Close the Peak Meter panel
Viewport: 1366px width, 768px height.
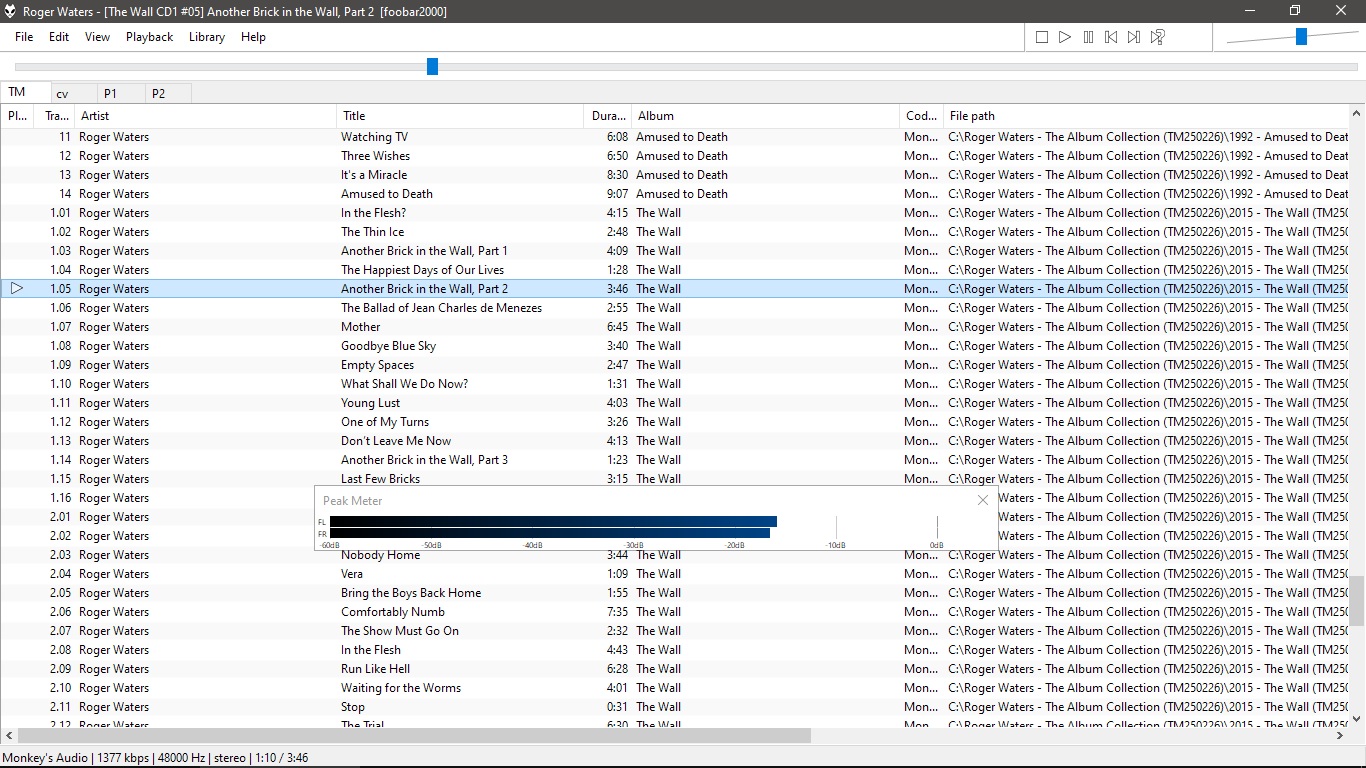pos(982,500)
